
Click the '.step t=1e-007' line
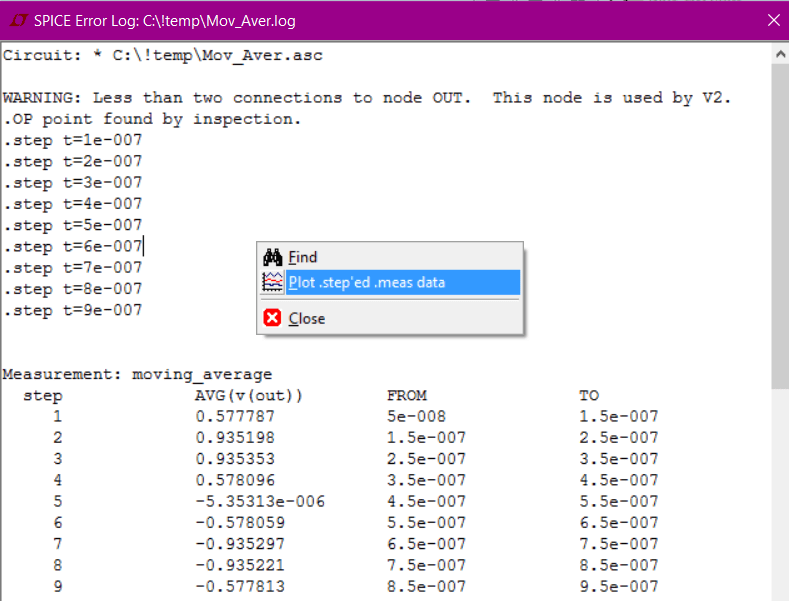[x=73, y=140]
